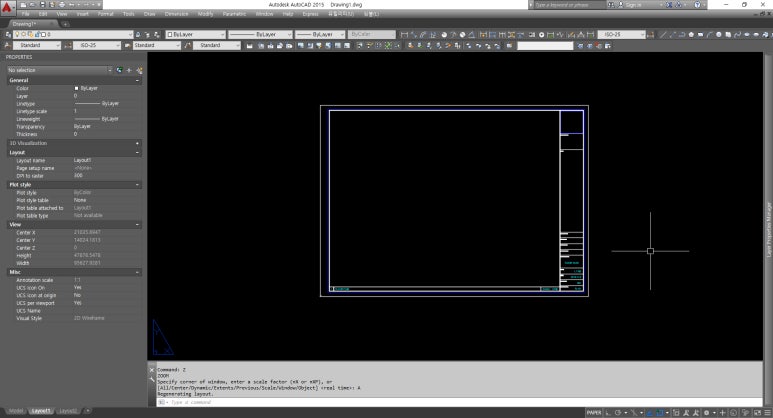This screenshot has height=418, width=773.
Task: Open the Dimension menu
Action: [x=176, y=14]
